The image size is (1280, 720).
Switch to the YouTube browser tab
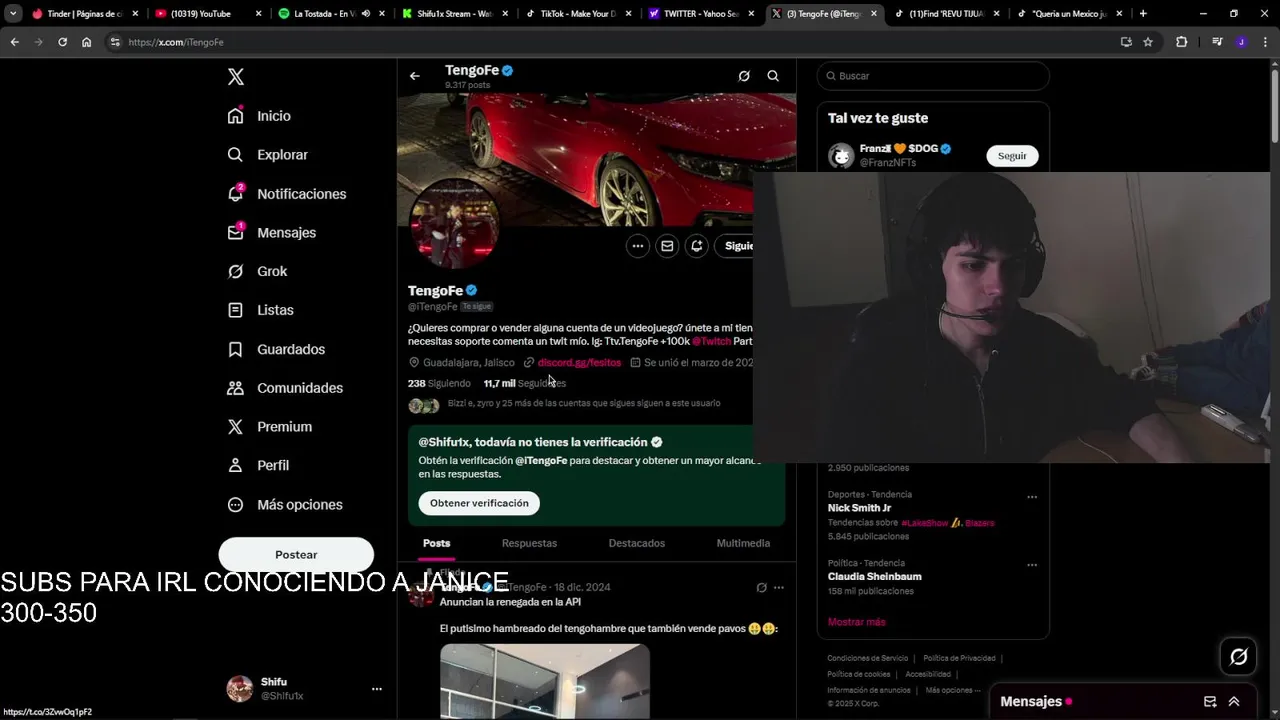pyautogui.click(x=207, y=14)
